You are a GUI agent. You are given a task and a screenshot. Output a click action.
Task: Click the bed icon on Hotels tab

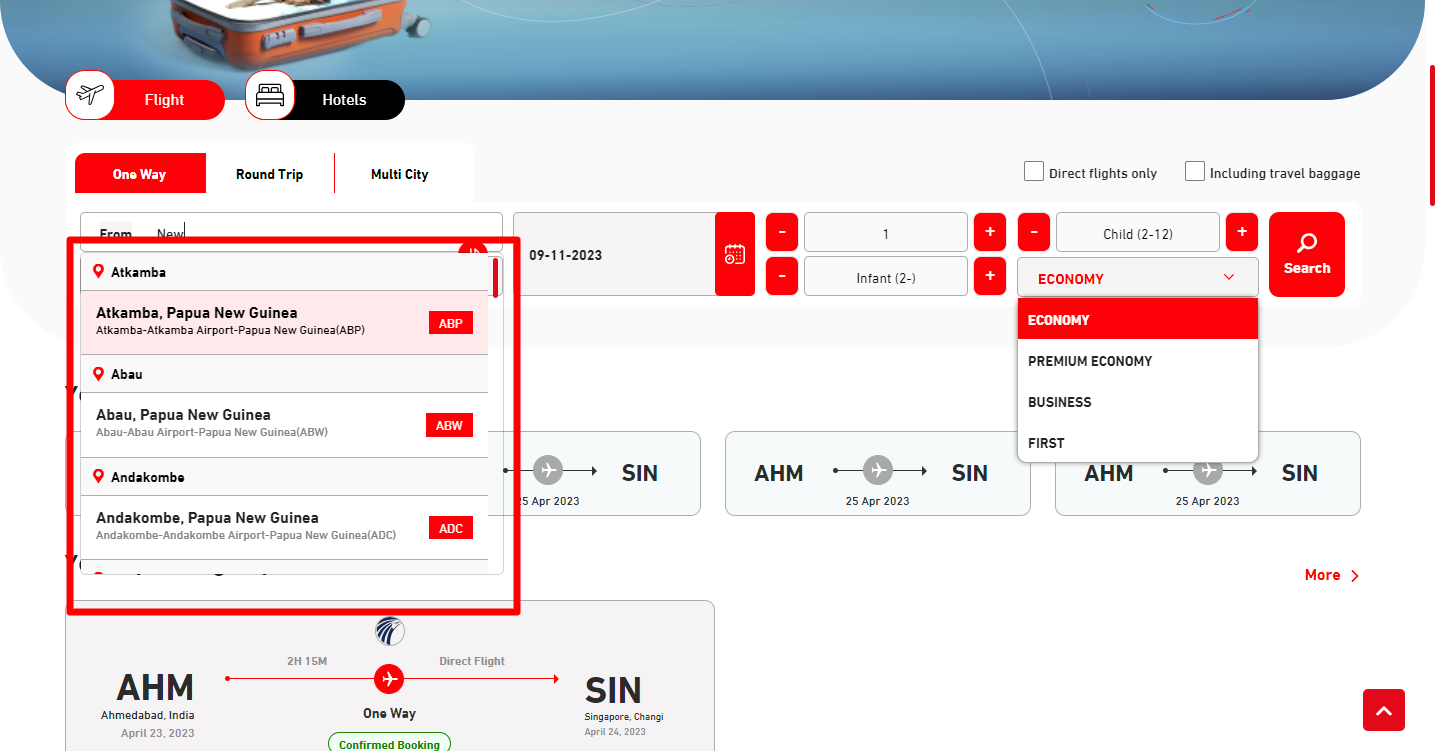point(270,96)
